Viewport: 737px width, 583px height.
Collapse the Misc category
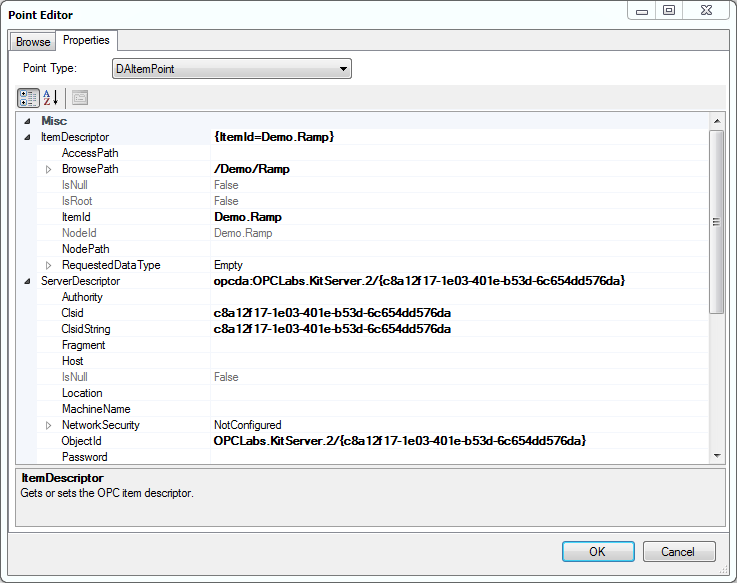coord(27,121)
